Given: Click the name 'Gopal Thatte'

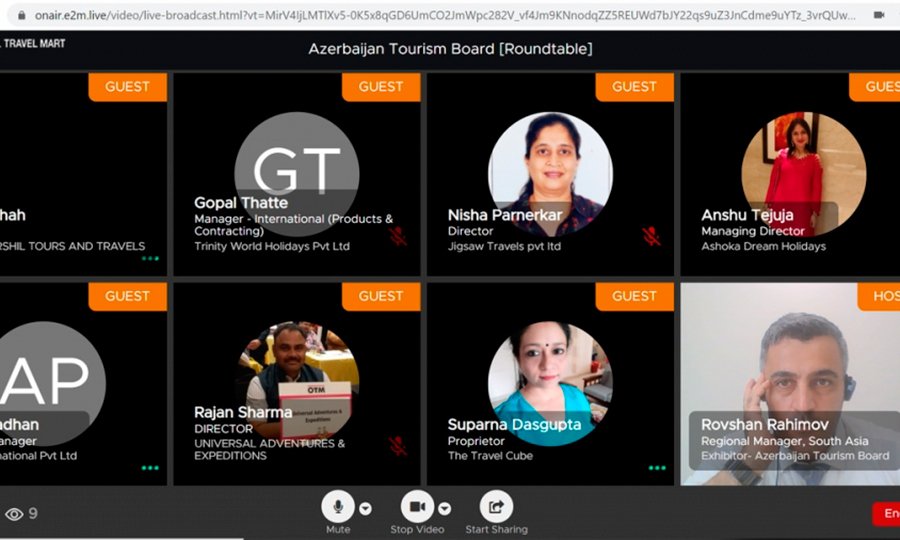Looking at the screenshot, I should coord(241,203).
